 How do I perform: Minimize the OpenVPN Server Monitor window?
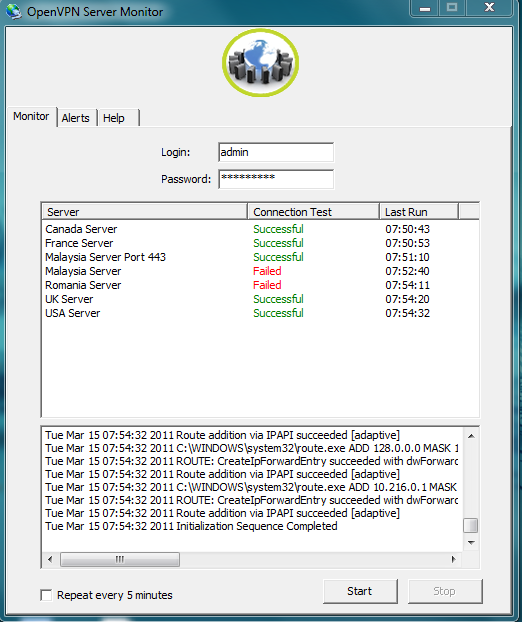click(425, 8)
